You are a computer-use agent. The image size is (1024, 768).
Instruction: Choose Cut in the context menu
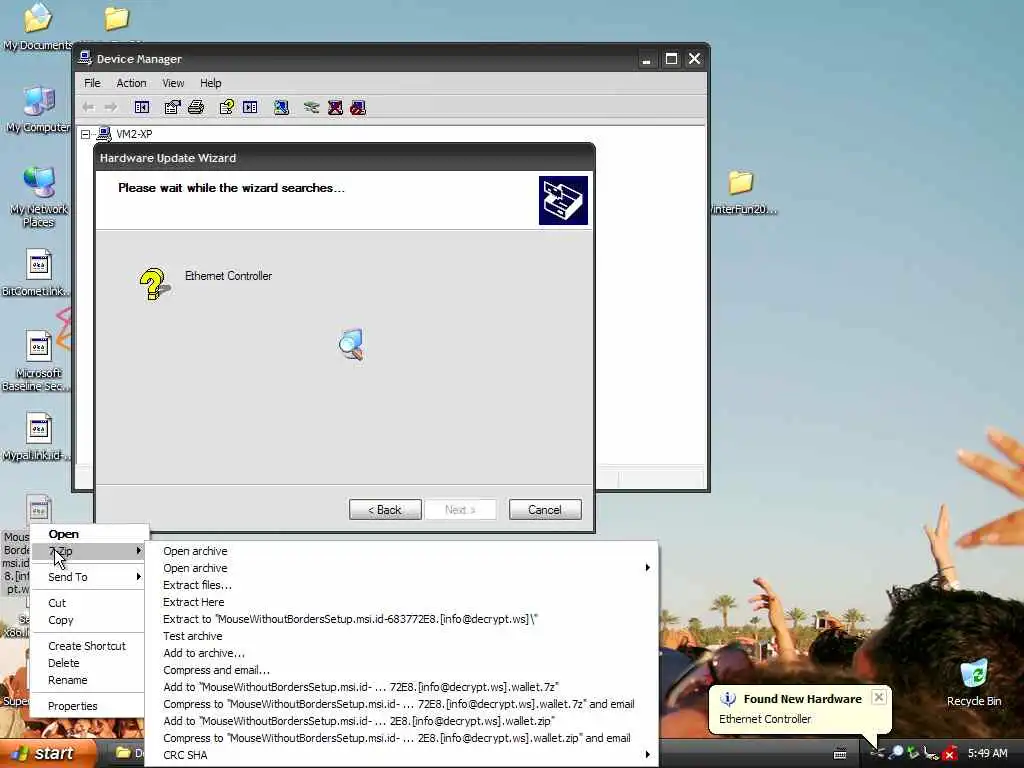pos(88,603)
